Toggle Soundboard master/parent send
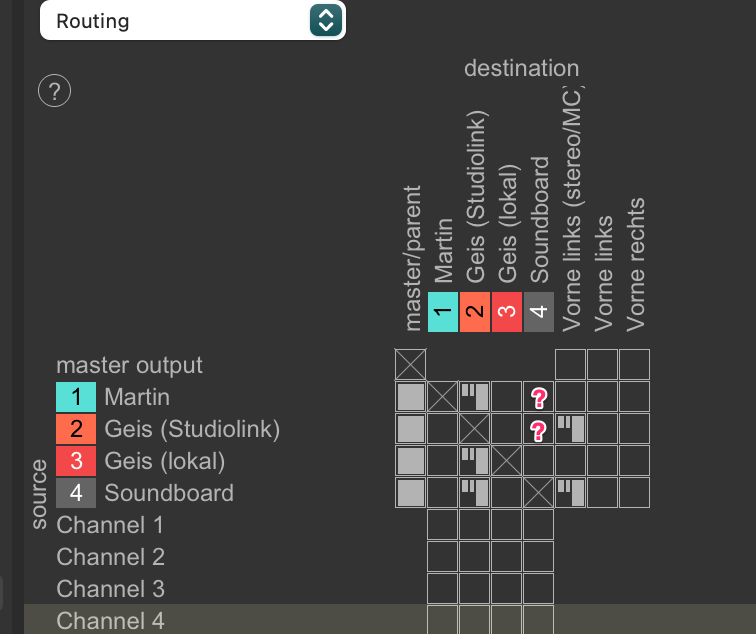The height and width of the screenshot is (634, 756). click(411, 493)
